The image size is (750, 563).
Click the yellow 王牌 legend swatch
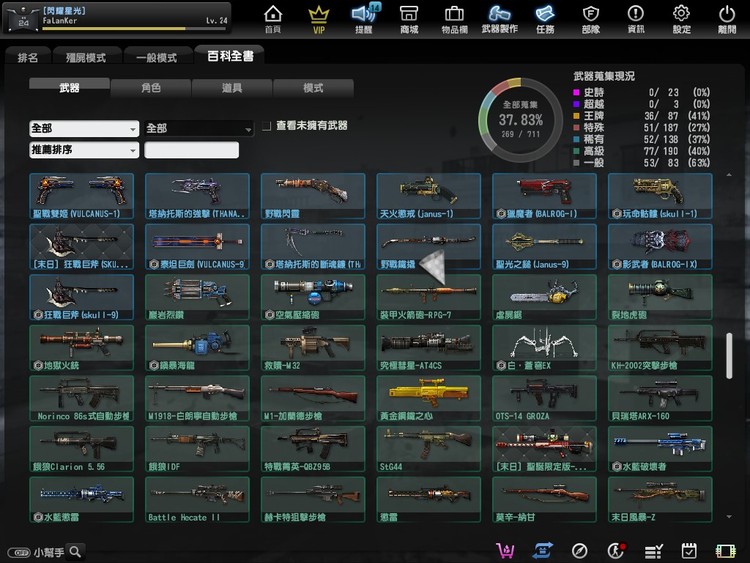pos(576,116)
